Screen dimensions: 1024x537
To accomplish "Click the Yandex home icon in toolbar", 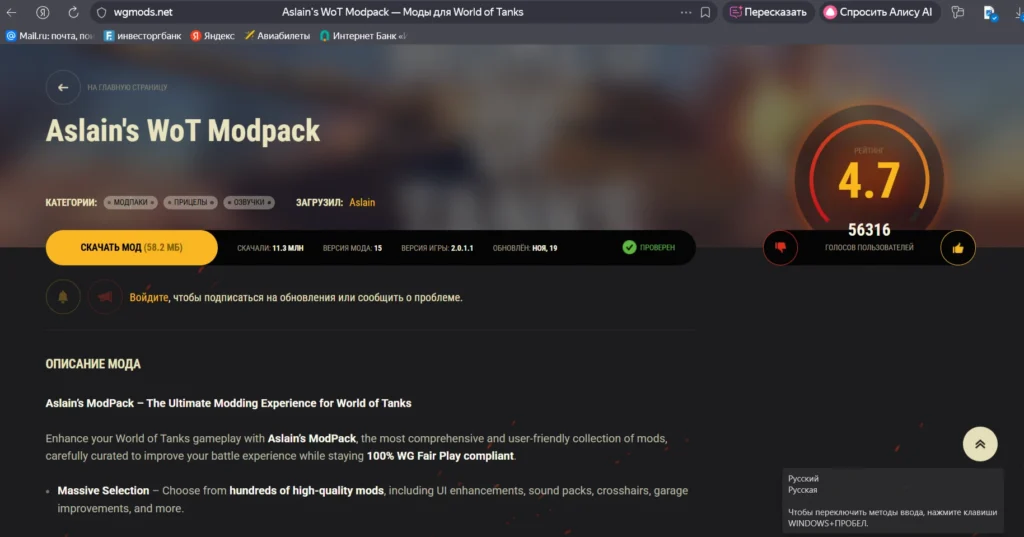I will (43, 13).
